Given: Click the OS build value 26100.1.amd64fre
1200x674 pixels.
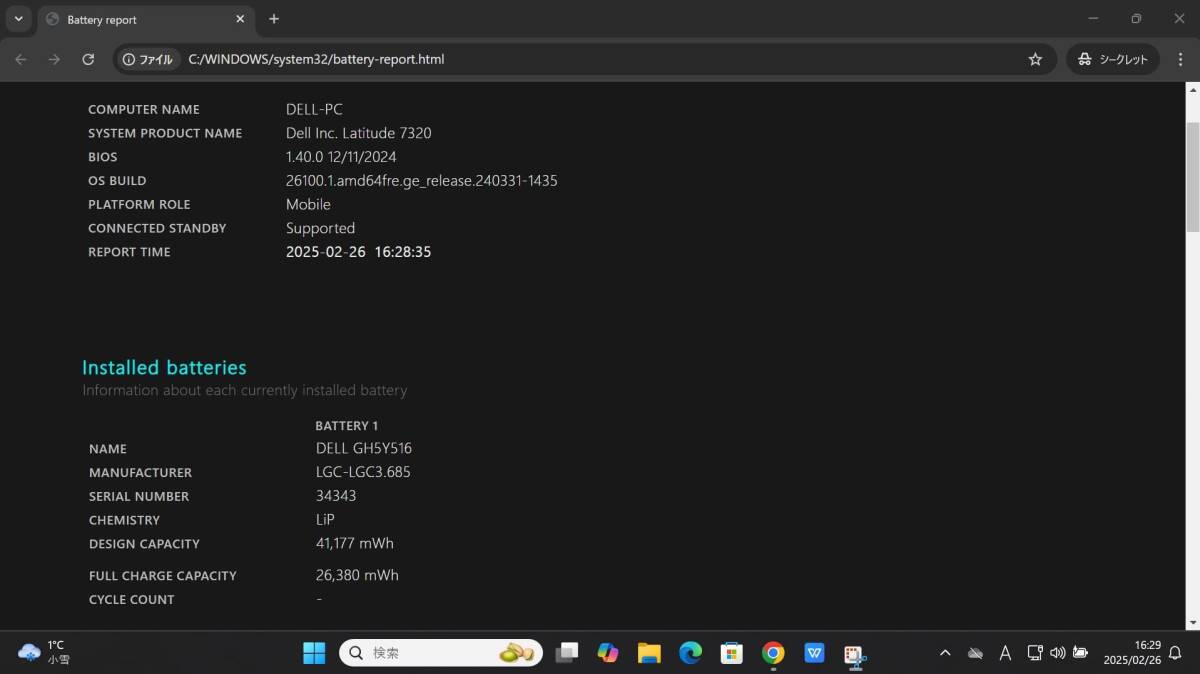Looking at the screenshot, I should 422,181.
